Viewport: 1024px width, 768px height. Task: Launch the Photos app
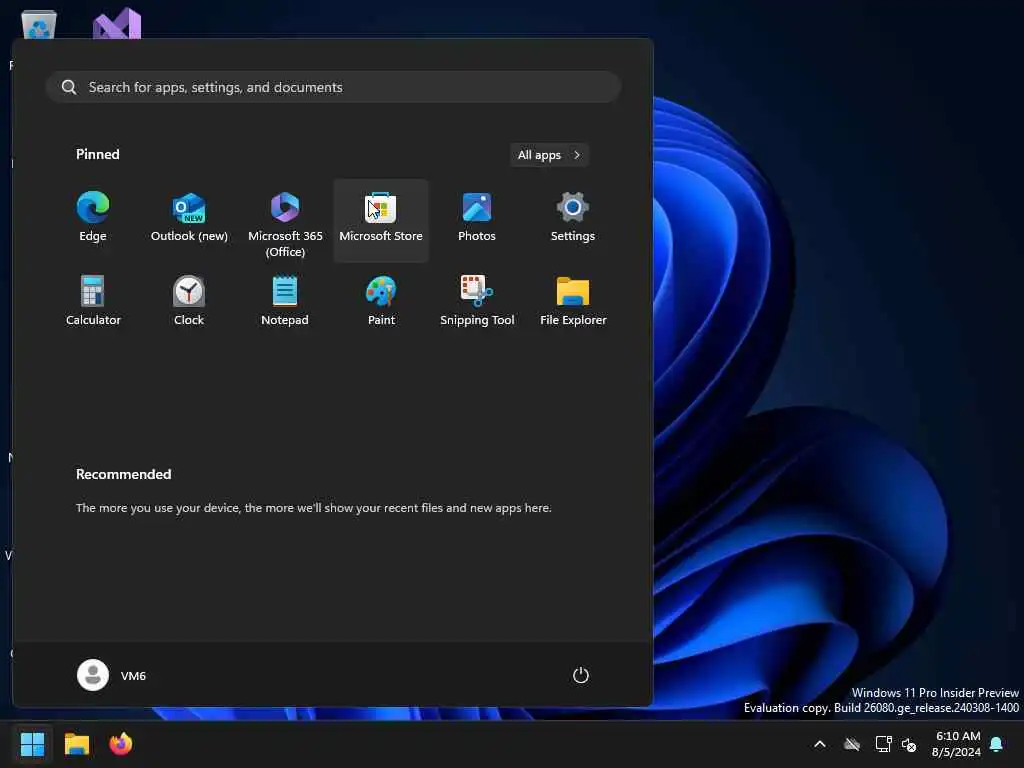[477, 219]
